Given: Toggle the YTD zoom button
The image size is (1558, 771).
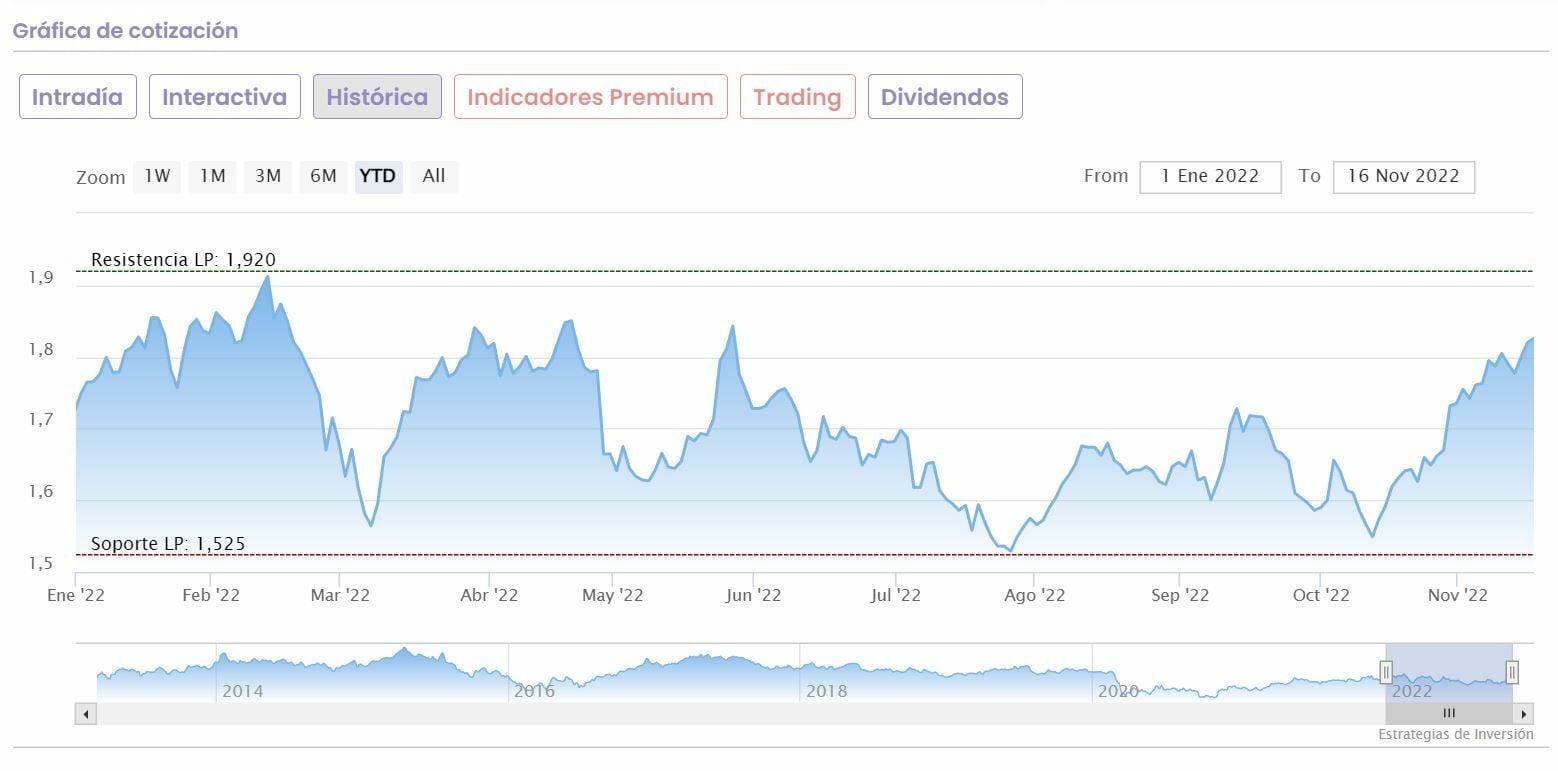Looking at the screenshot, I should click(x=378, y=177).
